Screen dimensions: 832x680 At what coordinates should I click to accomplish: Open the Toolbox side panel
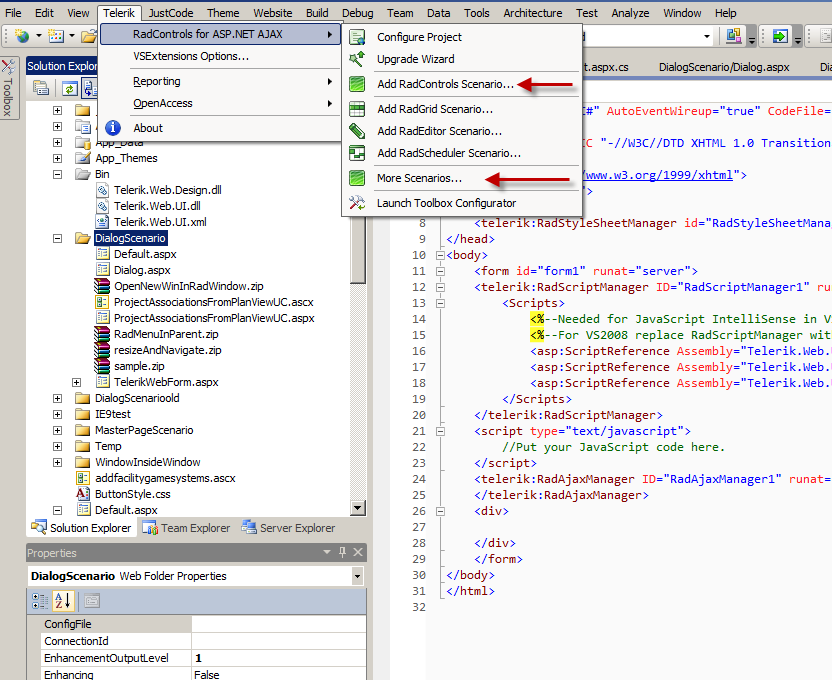coord(8,90)
